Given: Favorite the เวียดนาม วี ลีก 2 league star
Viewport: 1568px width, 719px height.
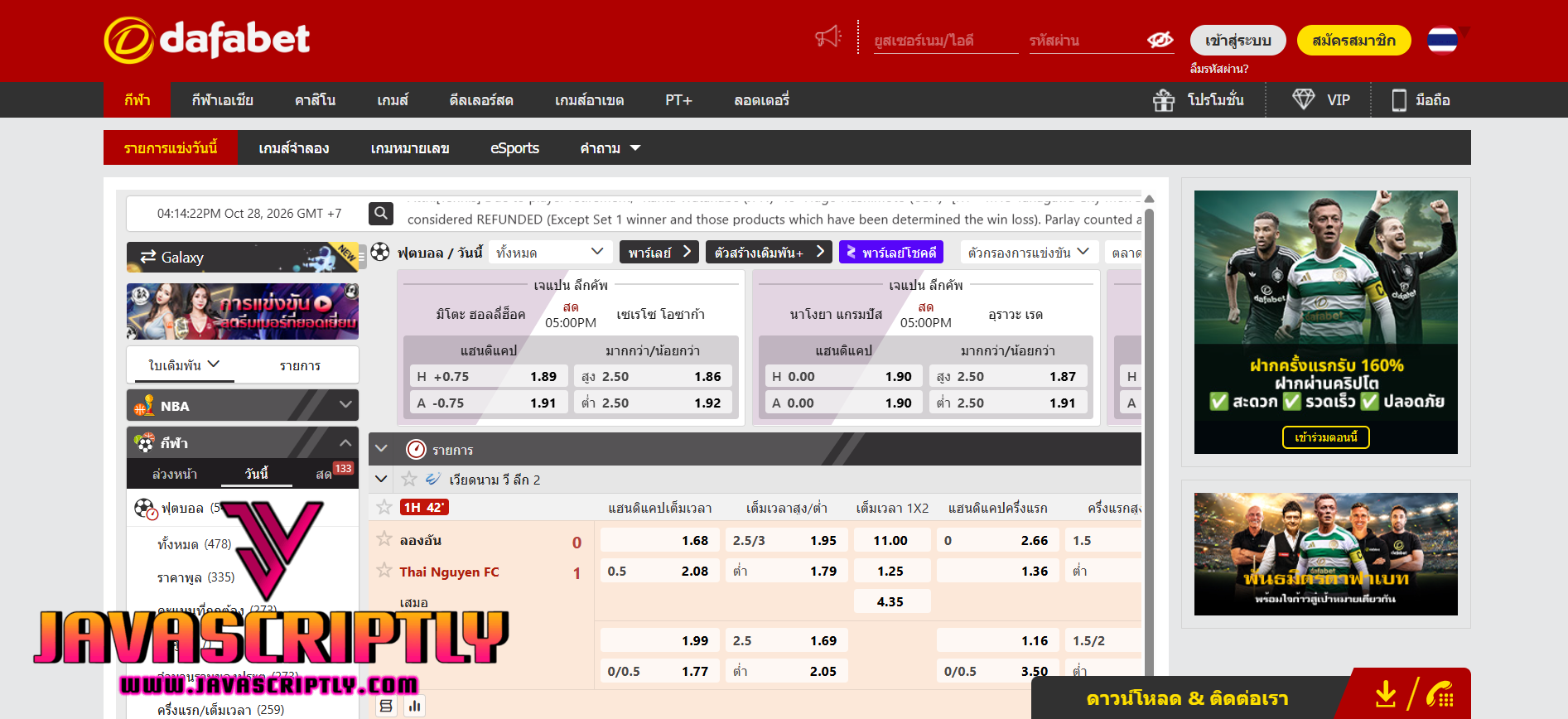Looking at the screenshot, I should pyautogui.click(x=409, y=479).
